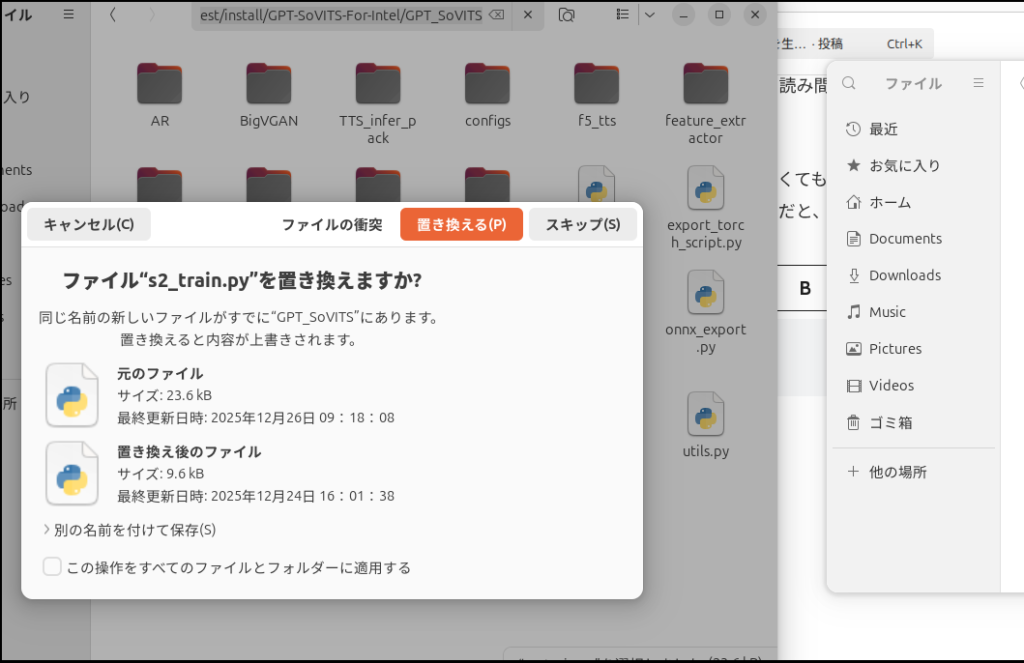The image size is (1024, 663).
Task: Open the configs folder icon
Action: coord(488,83)
